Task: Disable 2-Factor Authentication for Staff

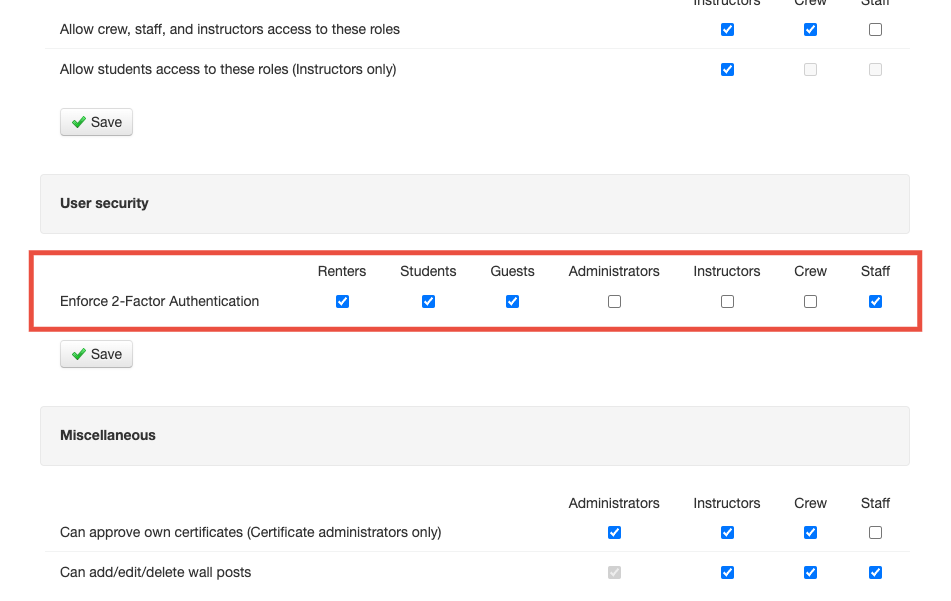Action: (x=875, y=301)
